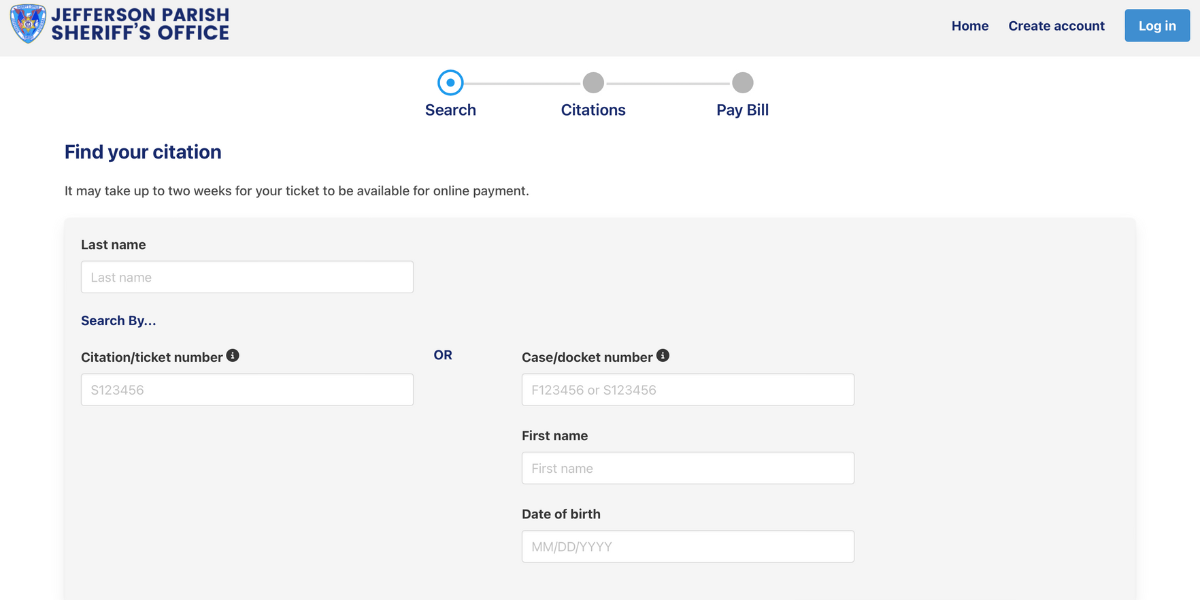Image resolution: width=1200 pixels, height=600 pixels.
Task: Click the Citations step label
Action: point(593,110)
